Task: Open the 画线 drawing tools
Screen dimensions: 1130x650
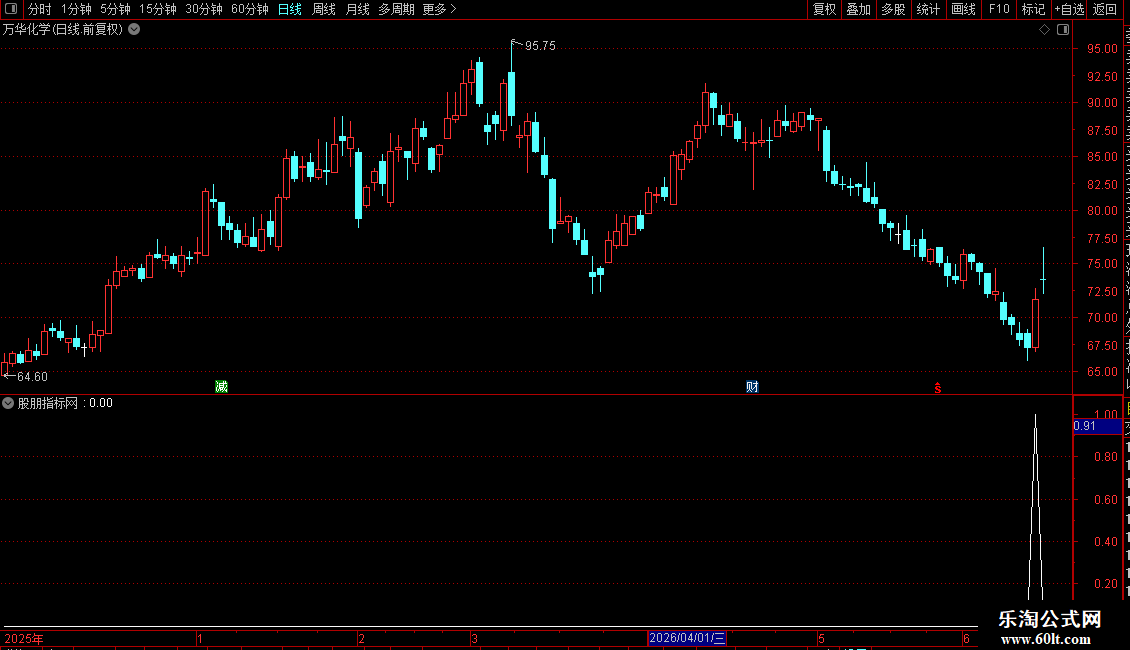Action: click(963, 9)
